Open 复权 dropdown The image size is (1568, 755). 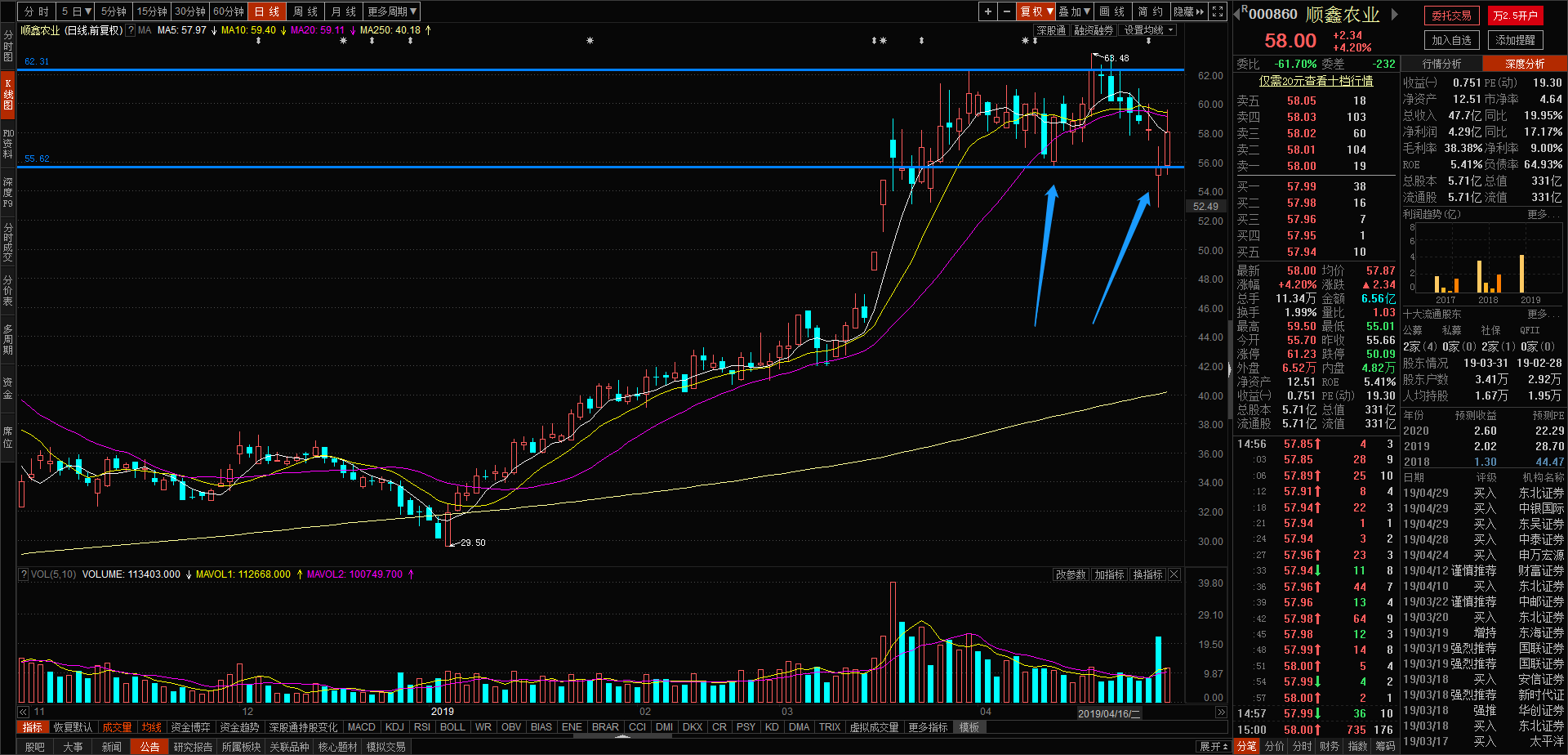point(1036,11)
